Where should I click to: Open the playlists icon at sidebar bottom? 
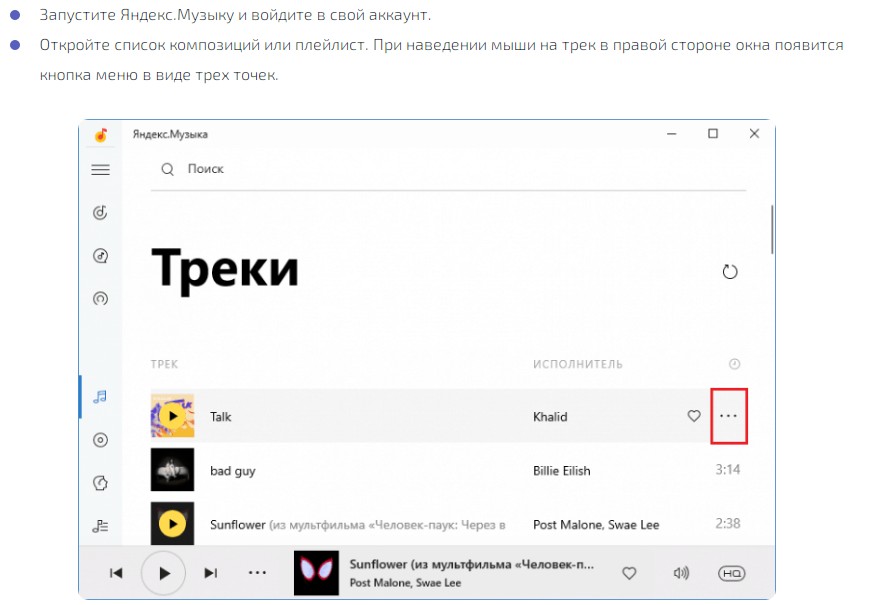[100, 526]
